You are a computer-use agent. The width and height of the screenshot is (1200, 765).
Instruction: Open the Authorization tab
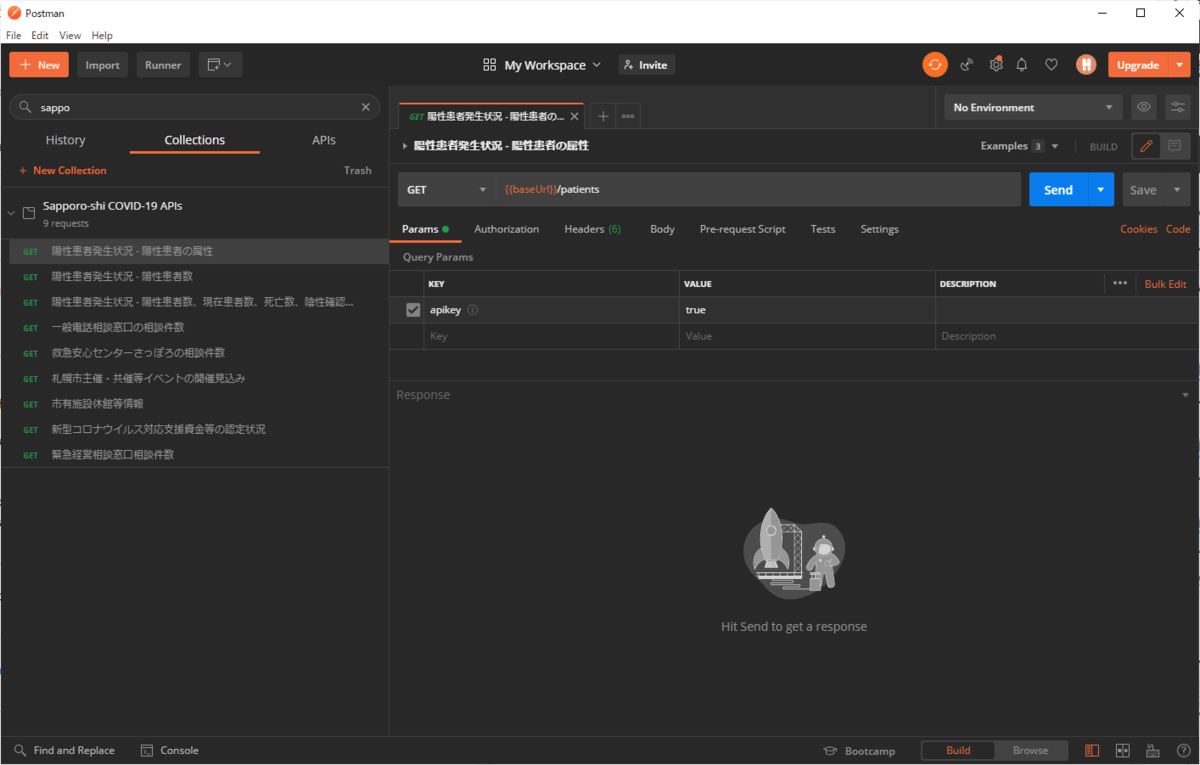[506, 229]
